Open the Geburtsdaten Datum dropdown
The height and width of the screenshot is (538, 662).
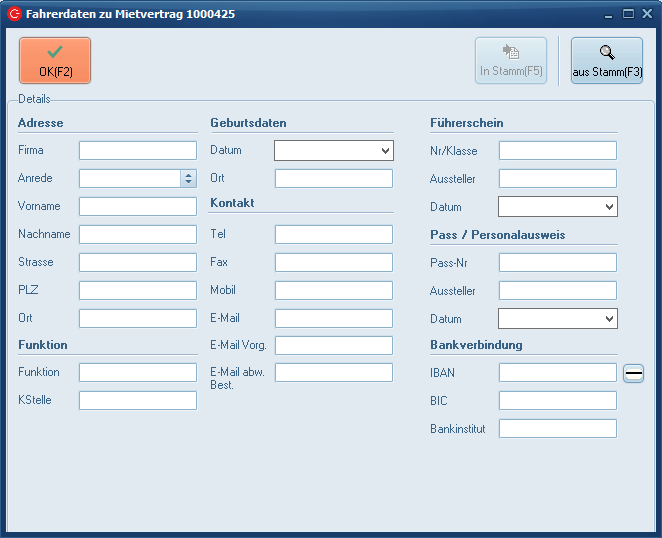point(385,151)
